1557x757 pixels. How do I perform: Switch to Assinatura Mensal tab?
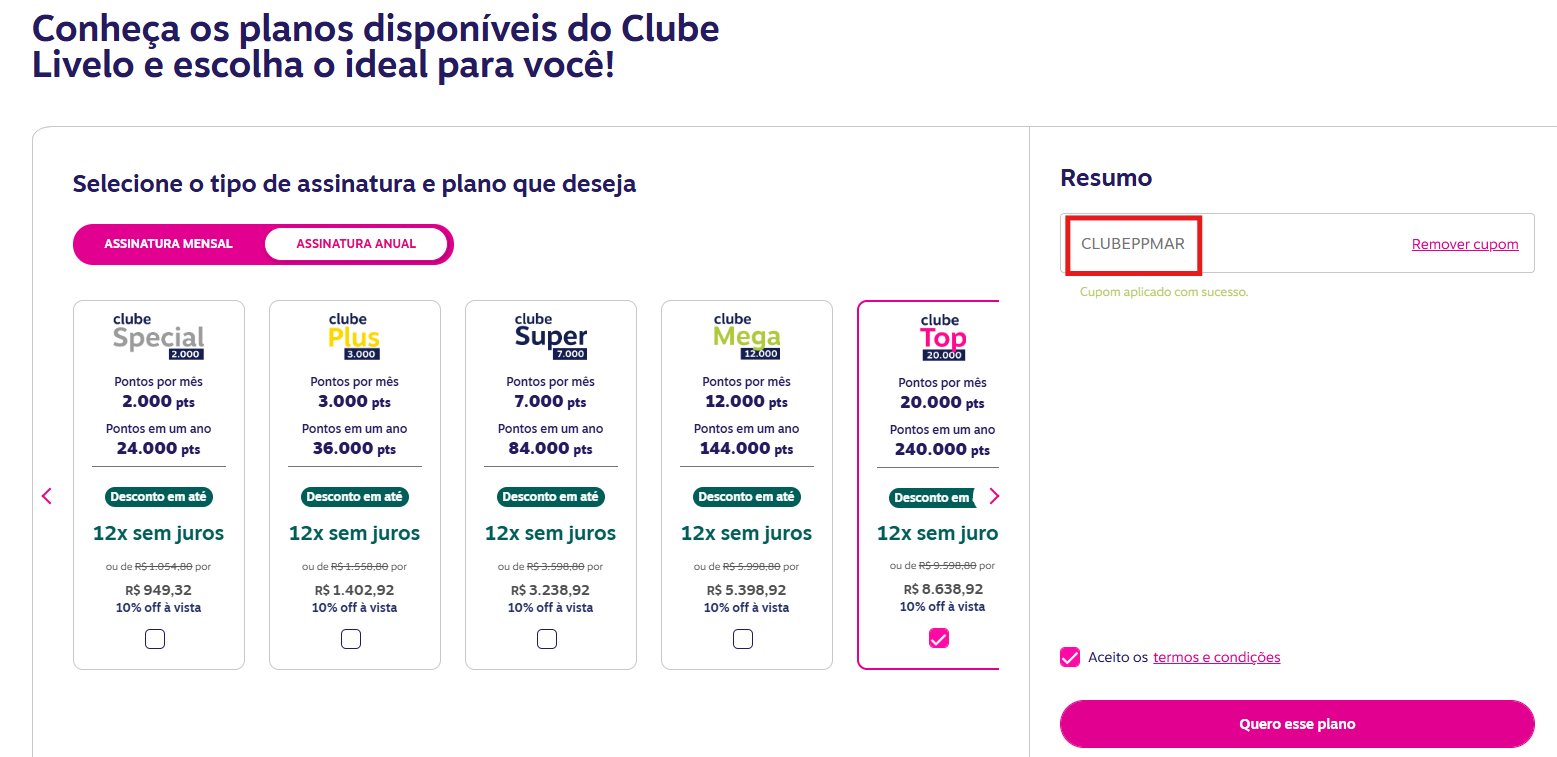point(169,244)
